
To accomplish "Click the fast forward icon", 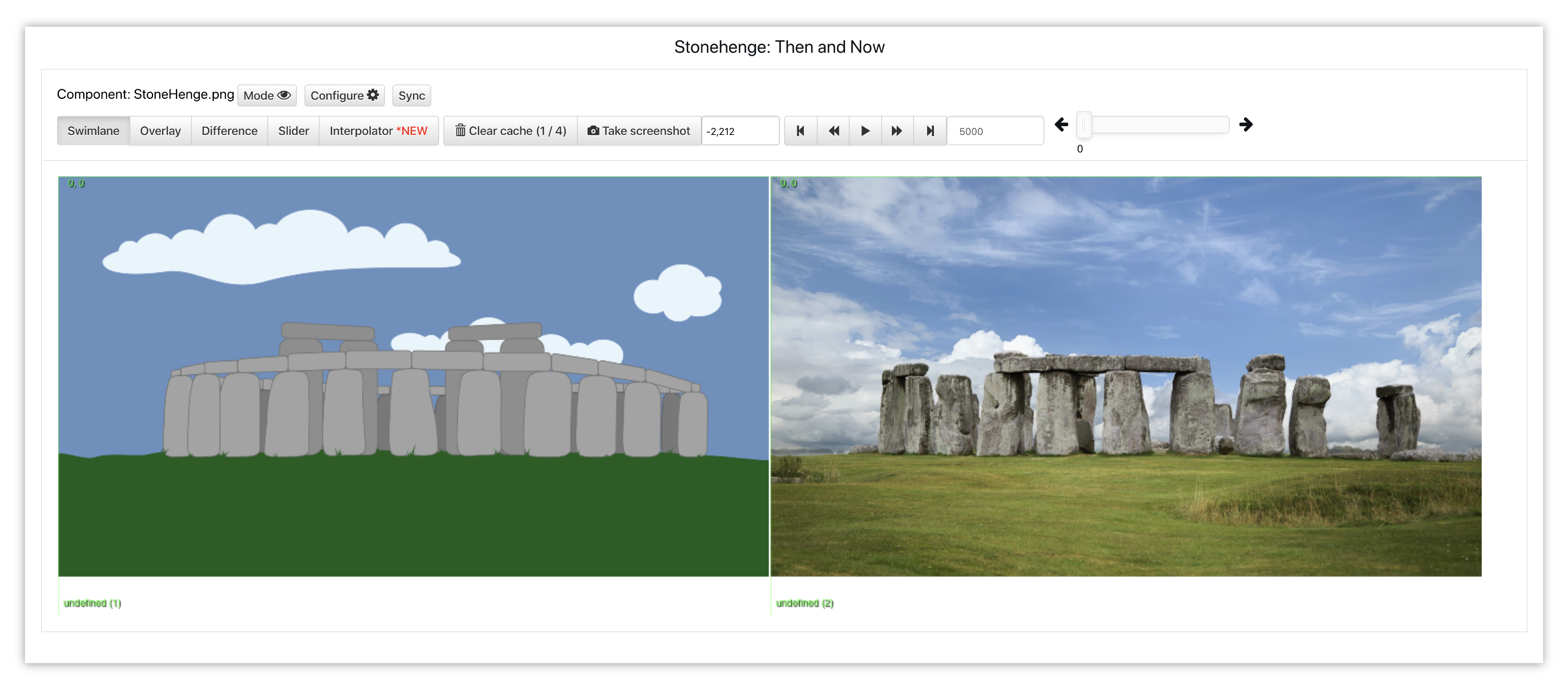I will (x=897, y=131).
